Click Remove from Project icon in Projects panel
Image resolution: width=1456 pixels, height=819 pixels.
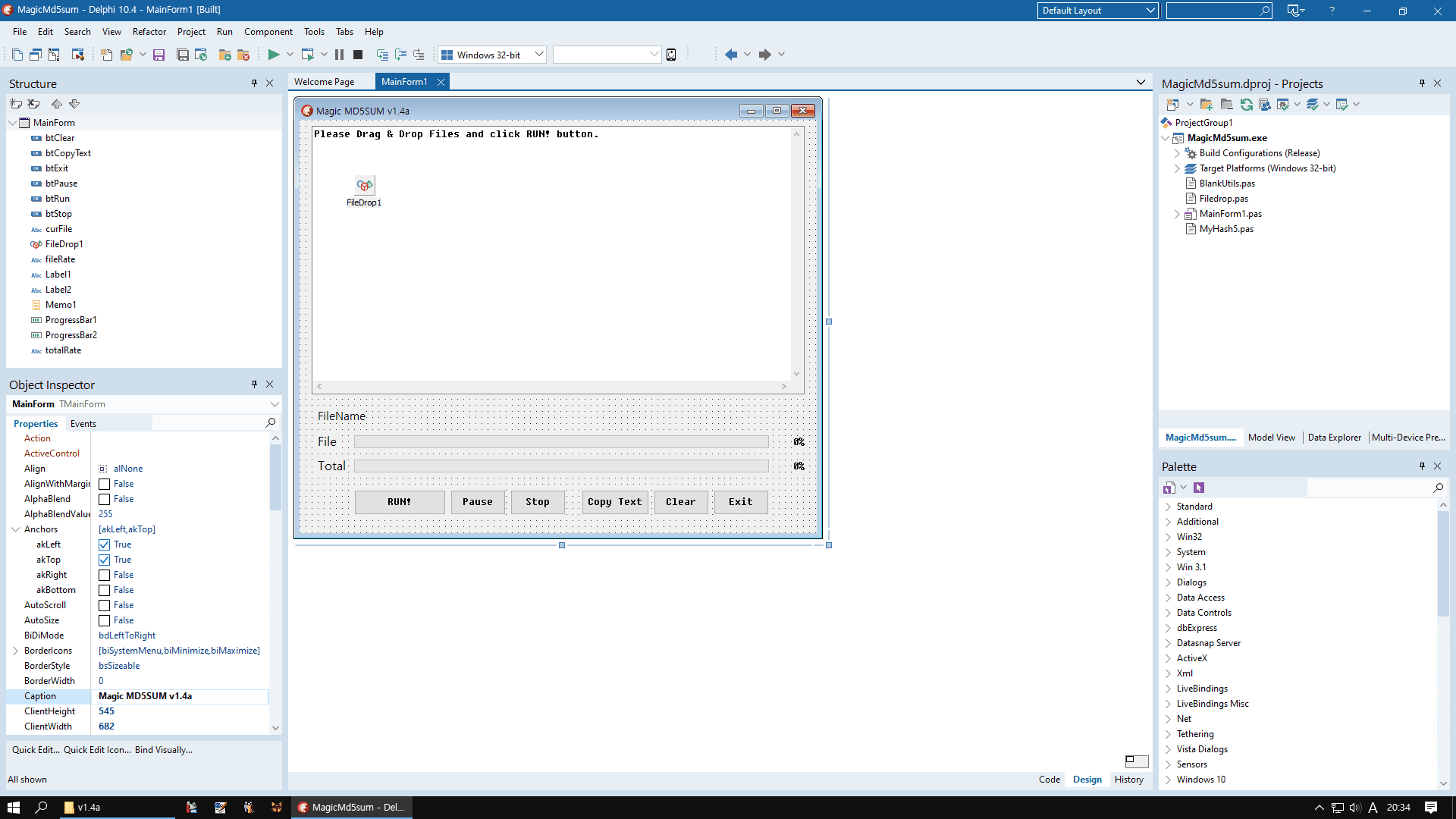1226,105
